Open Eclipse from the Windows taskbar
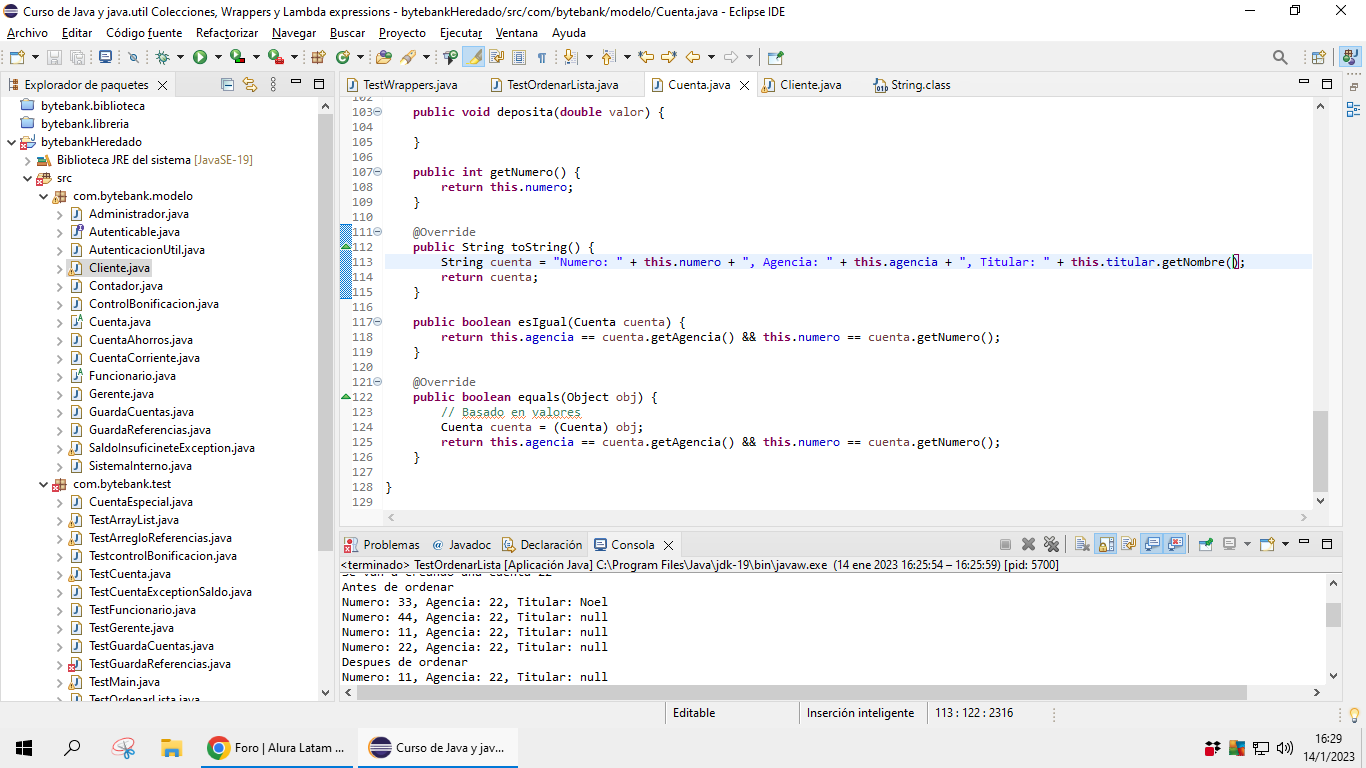The width and height of the screenshot is (1366, 768). [437, 747]
